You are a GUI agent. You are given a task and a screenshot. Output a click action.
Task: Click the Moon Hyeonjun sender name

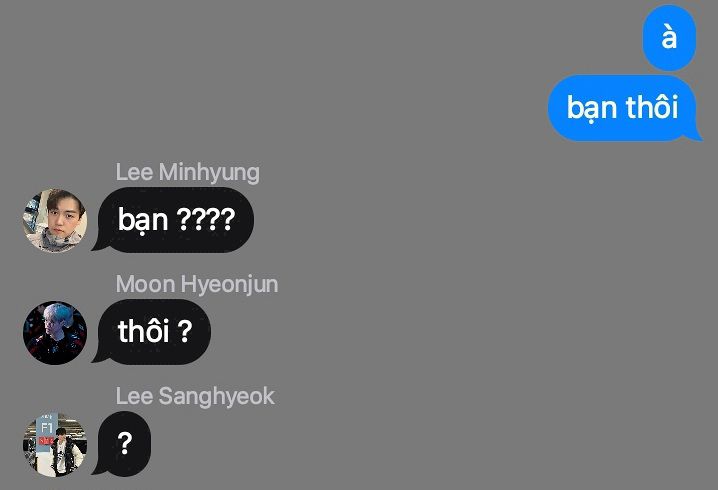click(197, 284)
